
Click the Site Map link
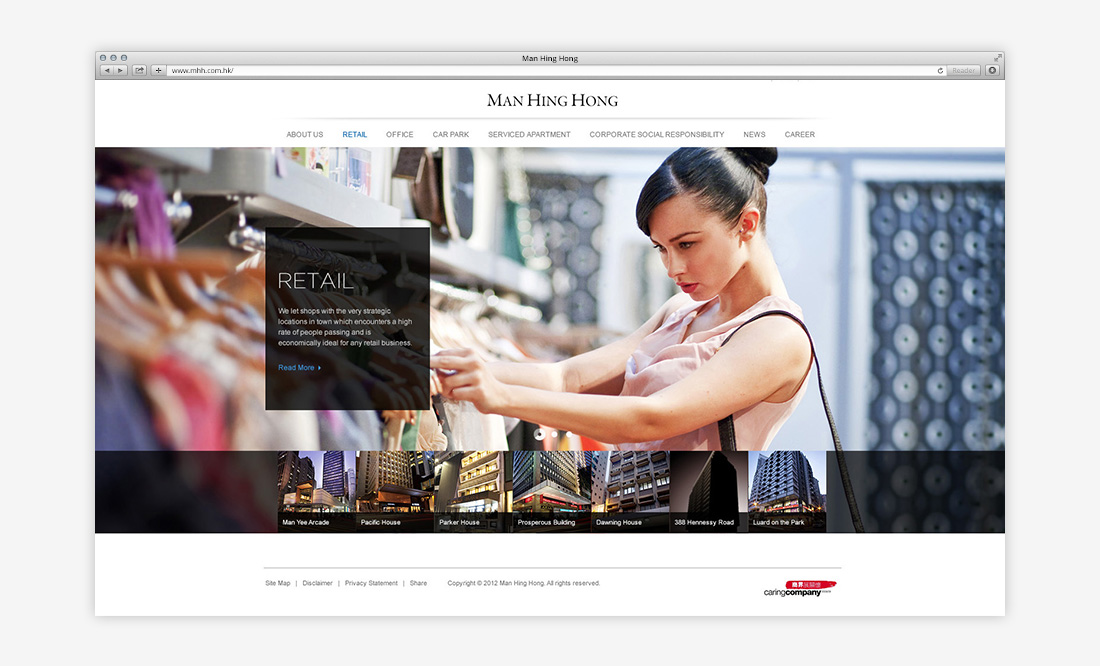click(x=277, y=583)
